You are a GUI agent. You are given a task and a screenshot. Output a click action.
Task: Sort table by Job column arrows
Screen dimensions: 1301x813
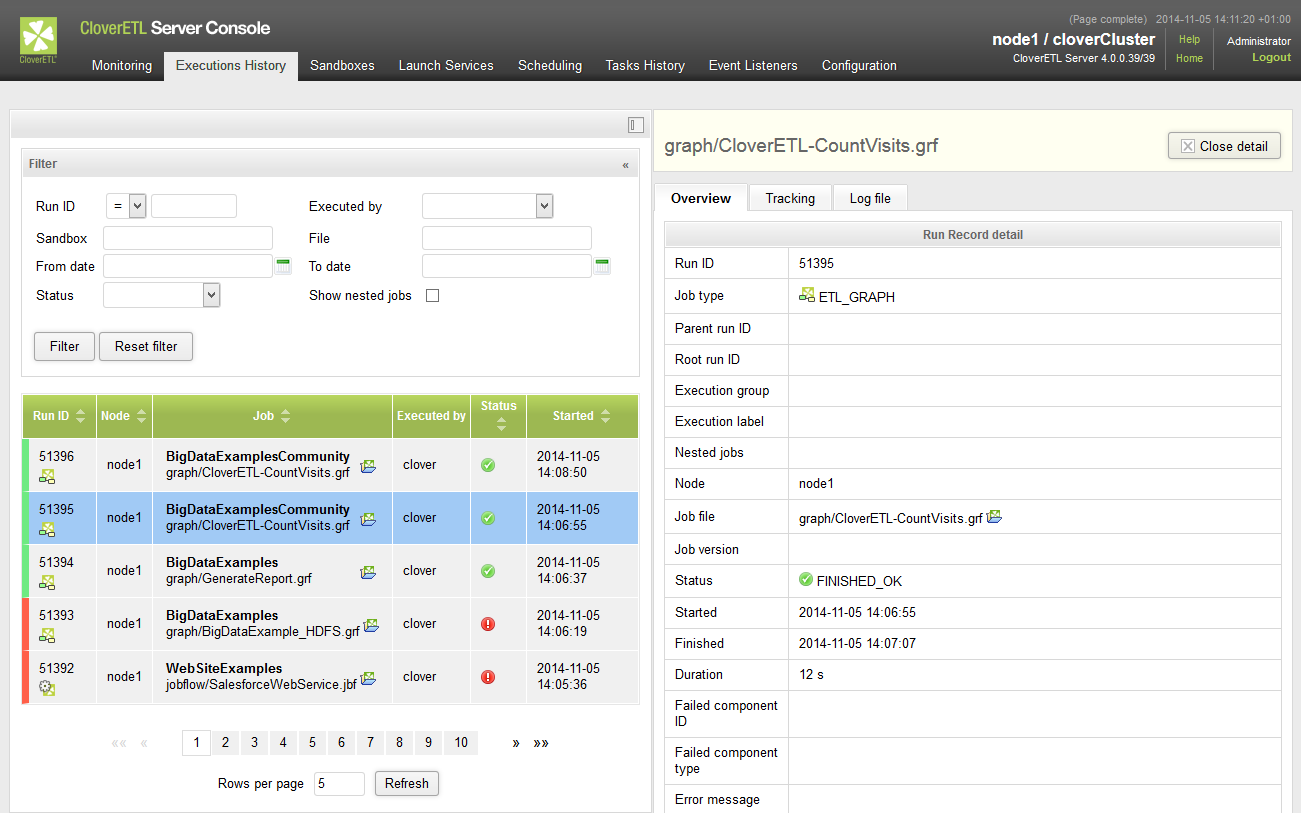pos(285,416)
